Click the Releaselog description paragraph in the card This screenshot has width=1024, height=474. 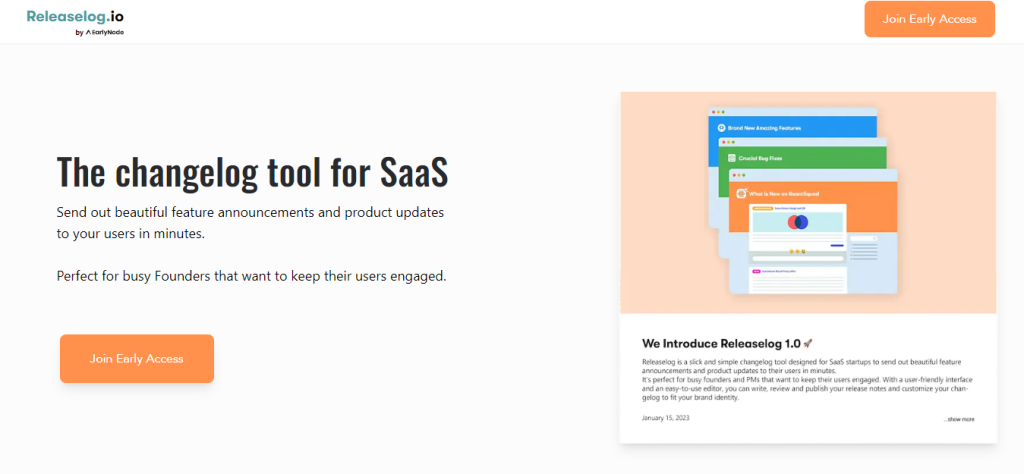pyautogui.click(x=808, y=379)
